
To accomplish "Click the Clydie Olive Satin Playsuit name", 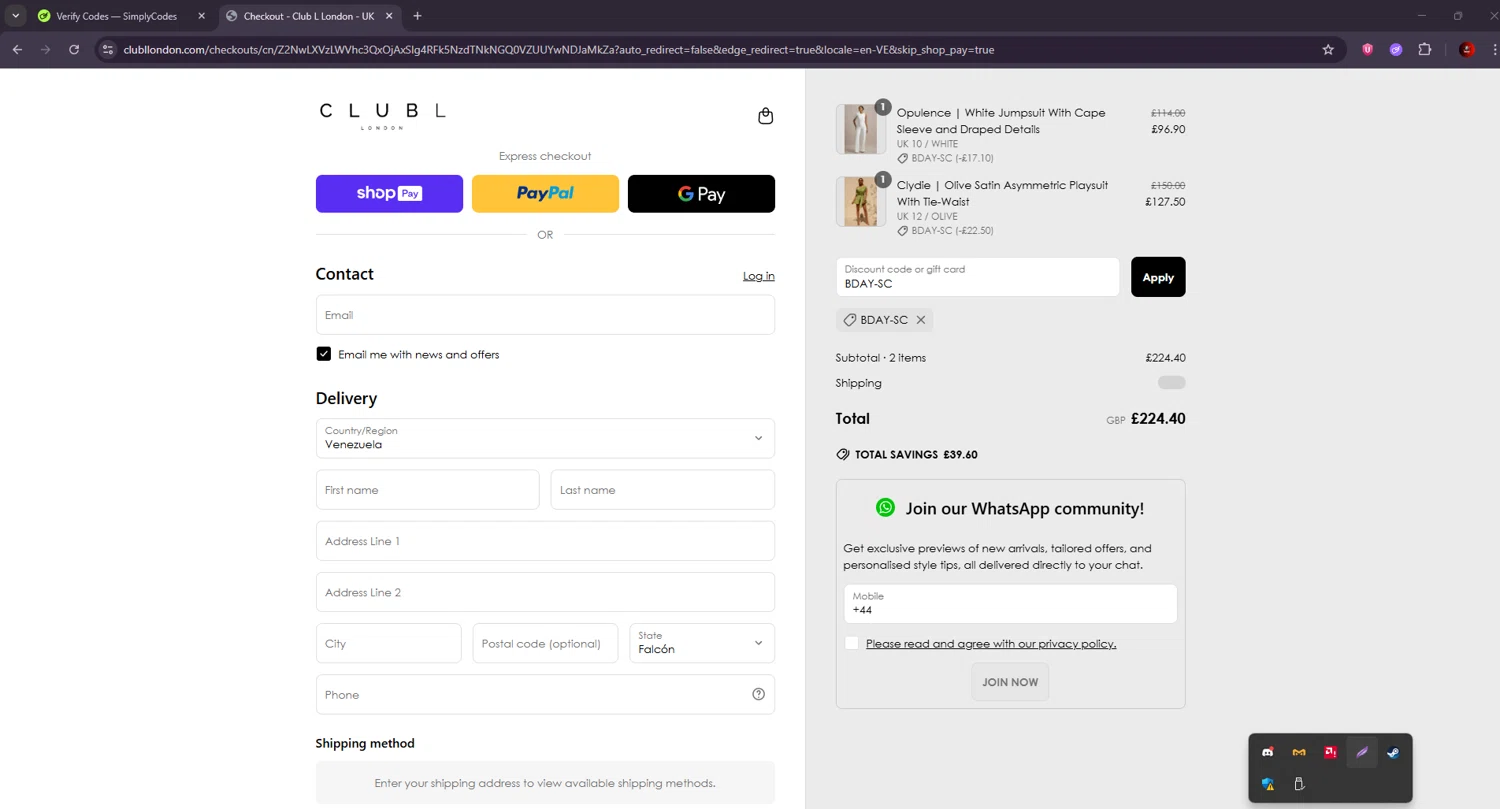I will [1002, 193].
